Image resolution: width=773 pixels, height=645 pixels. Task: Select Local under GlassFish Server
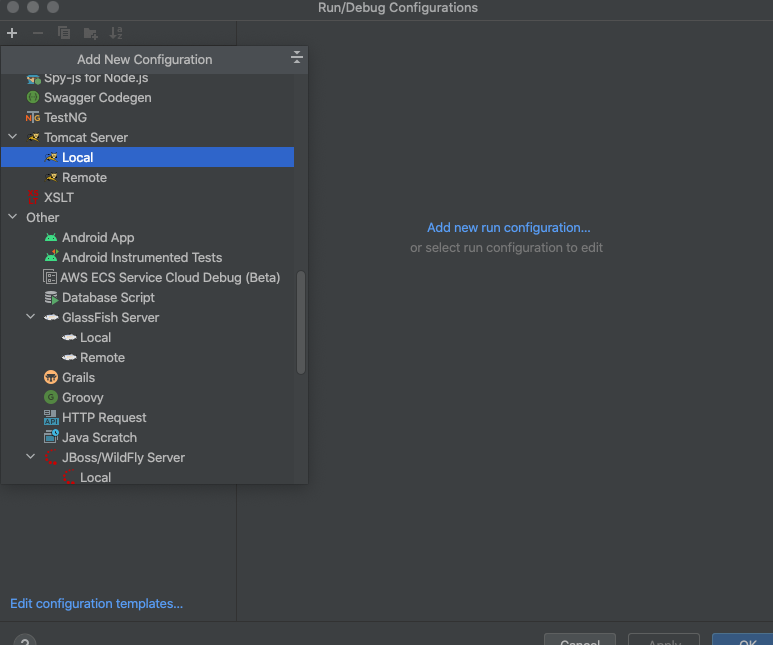147,337
